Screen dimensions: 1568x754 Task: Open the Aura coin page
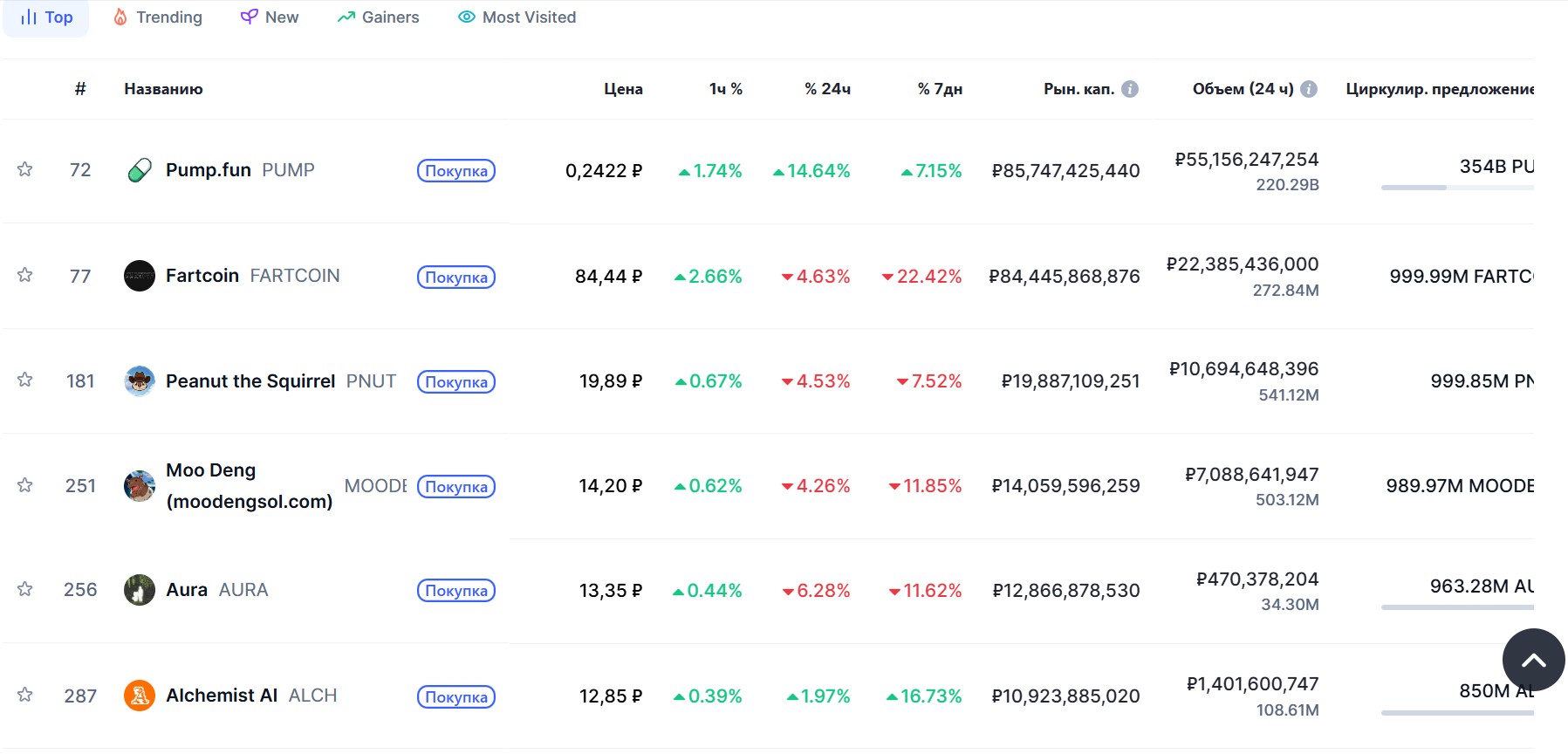[x=187, y=590]
